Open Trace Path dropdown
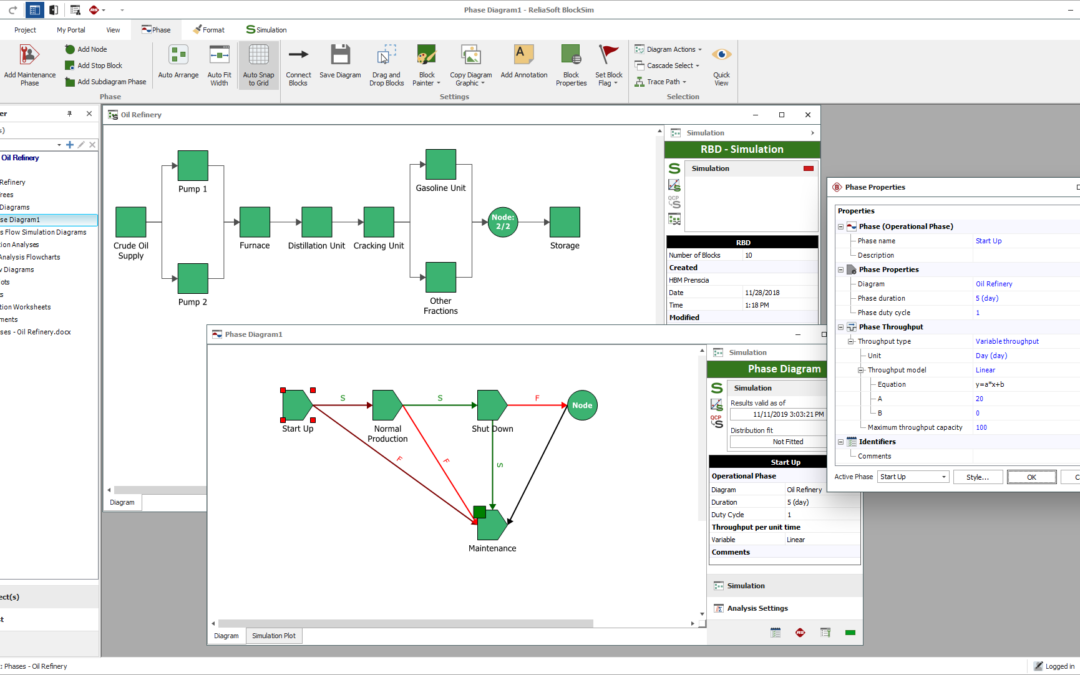The width and height of the screenshot is (1080, 675). tap(661, 81)
